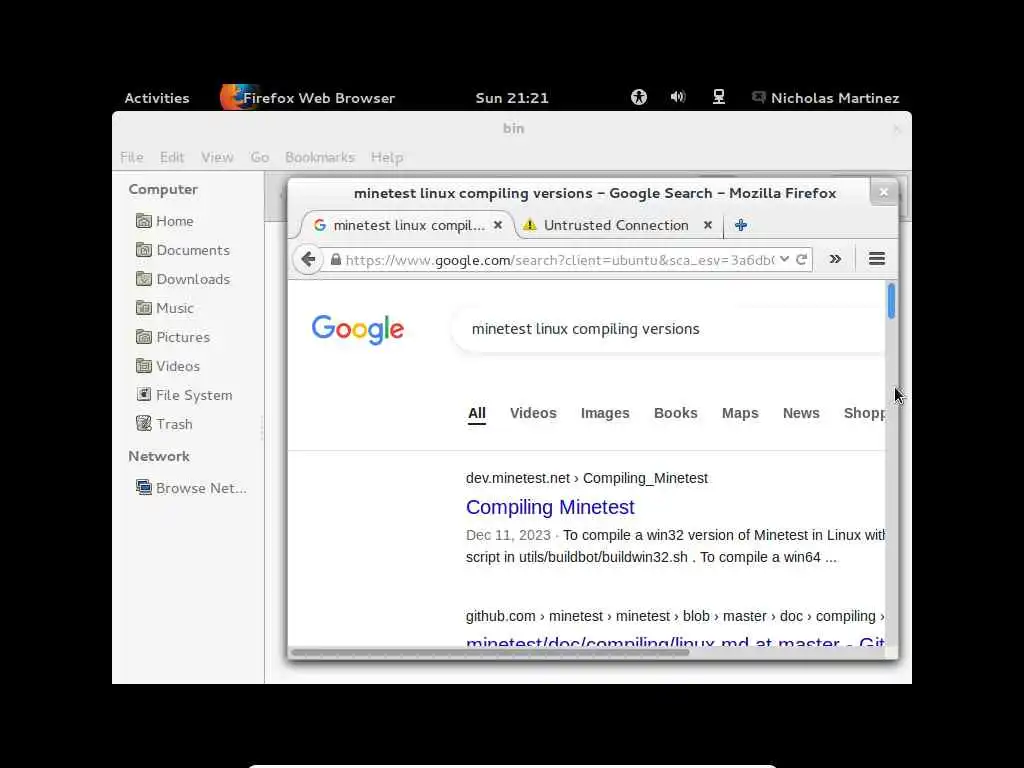Click the Google search query field
The image size is (1024, 768).
(x=668, y=328)
